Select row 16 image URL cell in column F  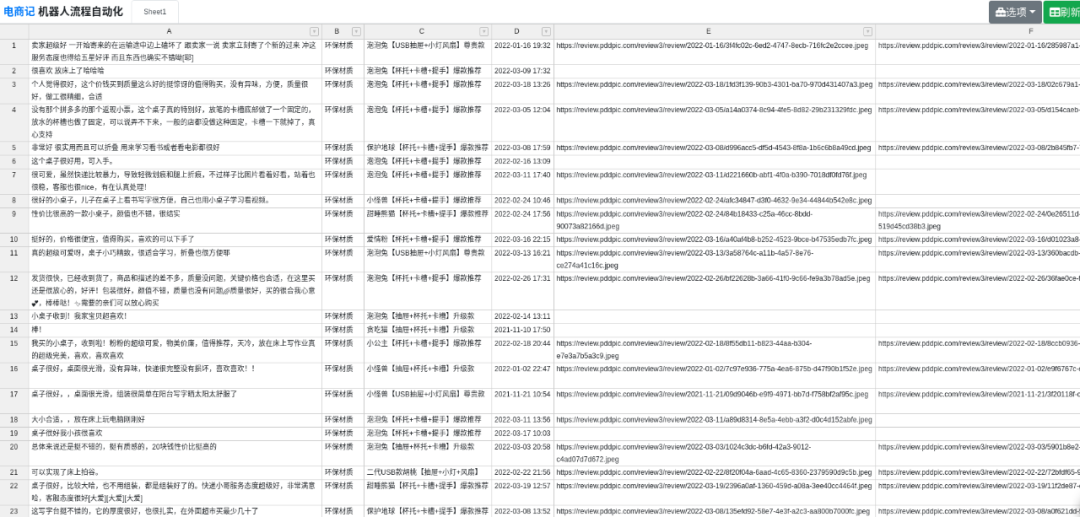(978, 374)
